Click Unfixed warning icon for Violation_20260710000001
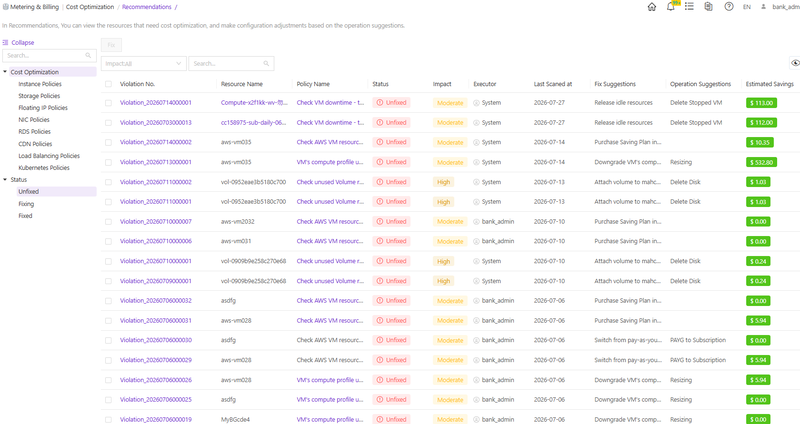The width and height of the screenshot is (800, 424). point(380,261)
